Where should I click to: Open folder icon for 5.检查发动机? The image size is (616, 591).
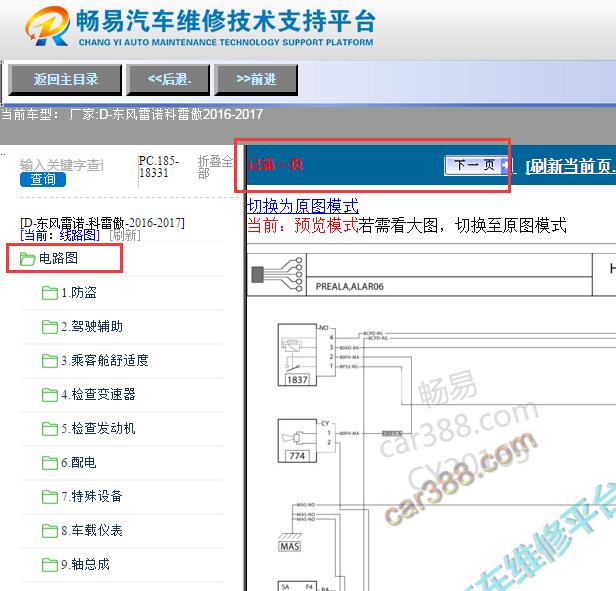50,429
